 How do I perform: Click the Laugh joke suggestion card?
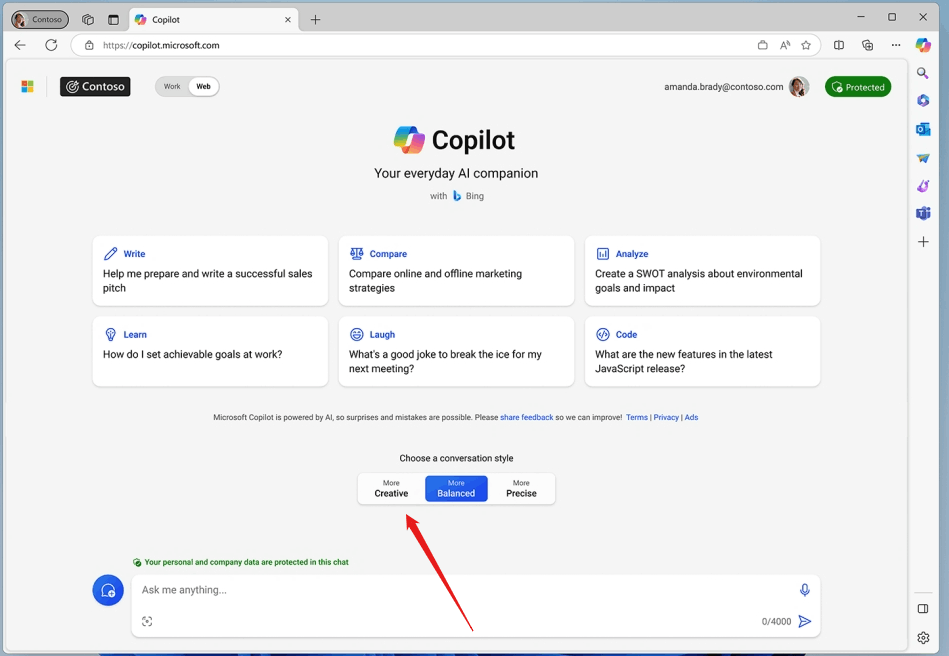click(x=456, y=351)
